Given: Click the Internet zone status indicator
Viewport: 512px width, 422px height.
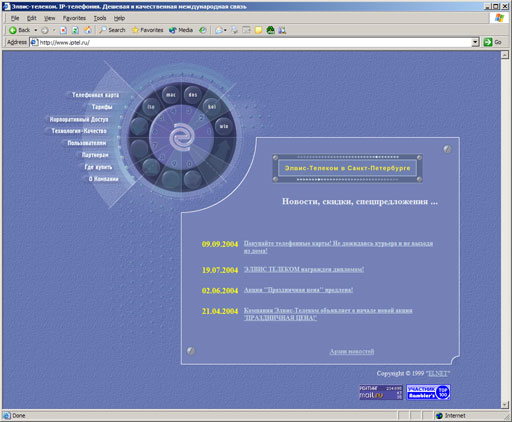Looking at the screenshot, I should pos(451,416).
